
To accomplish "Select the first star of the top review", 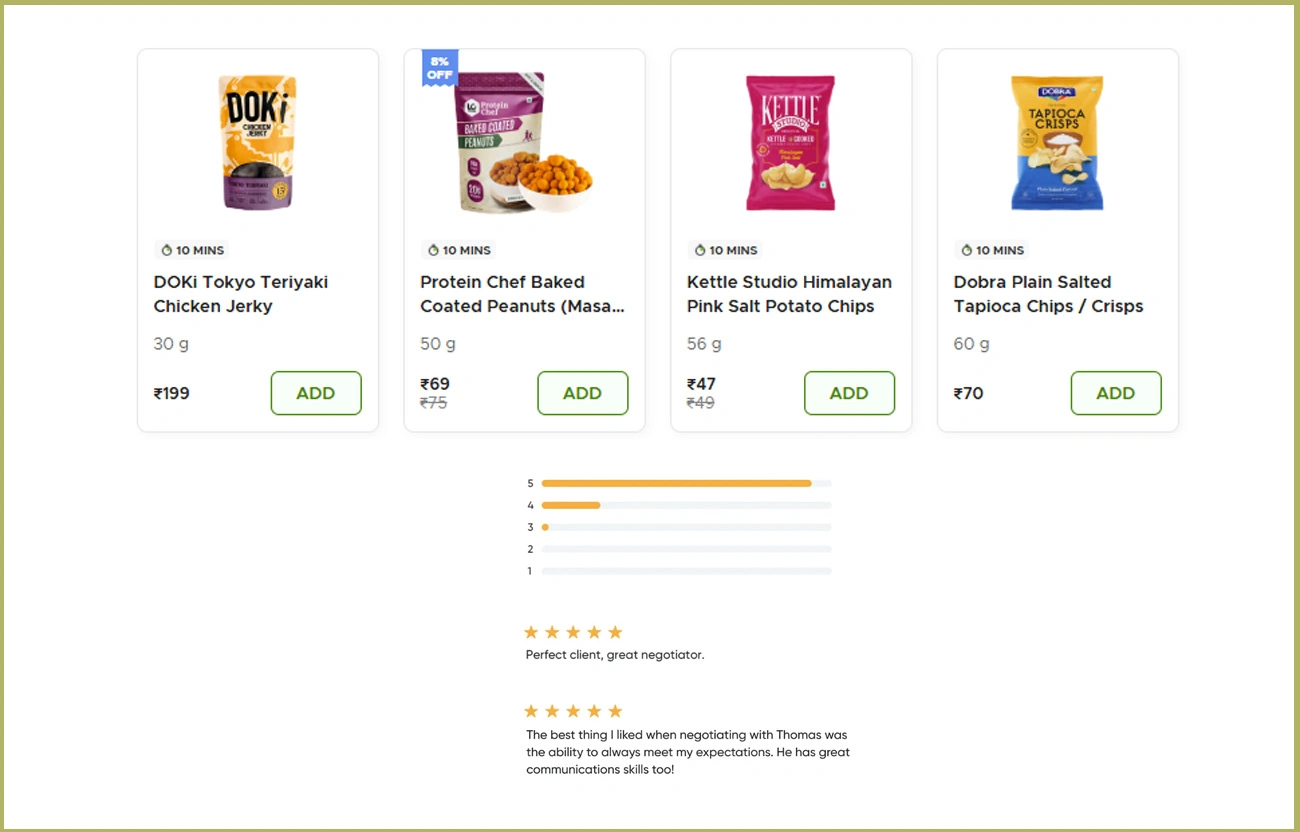I will pyautogui.click(x=531, y=632).
